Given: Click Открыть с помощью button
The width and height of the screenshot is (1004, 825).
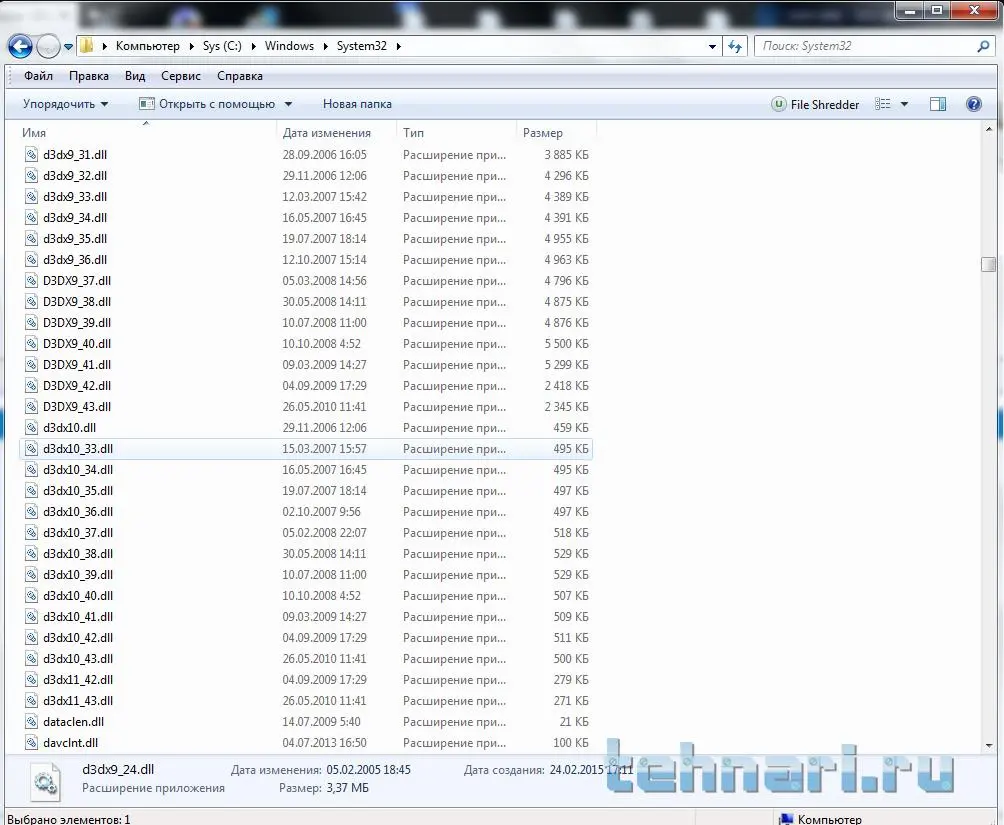Looking at the screenshot, I should click(208, 104).
